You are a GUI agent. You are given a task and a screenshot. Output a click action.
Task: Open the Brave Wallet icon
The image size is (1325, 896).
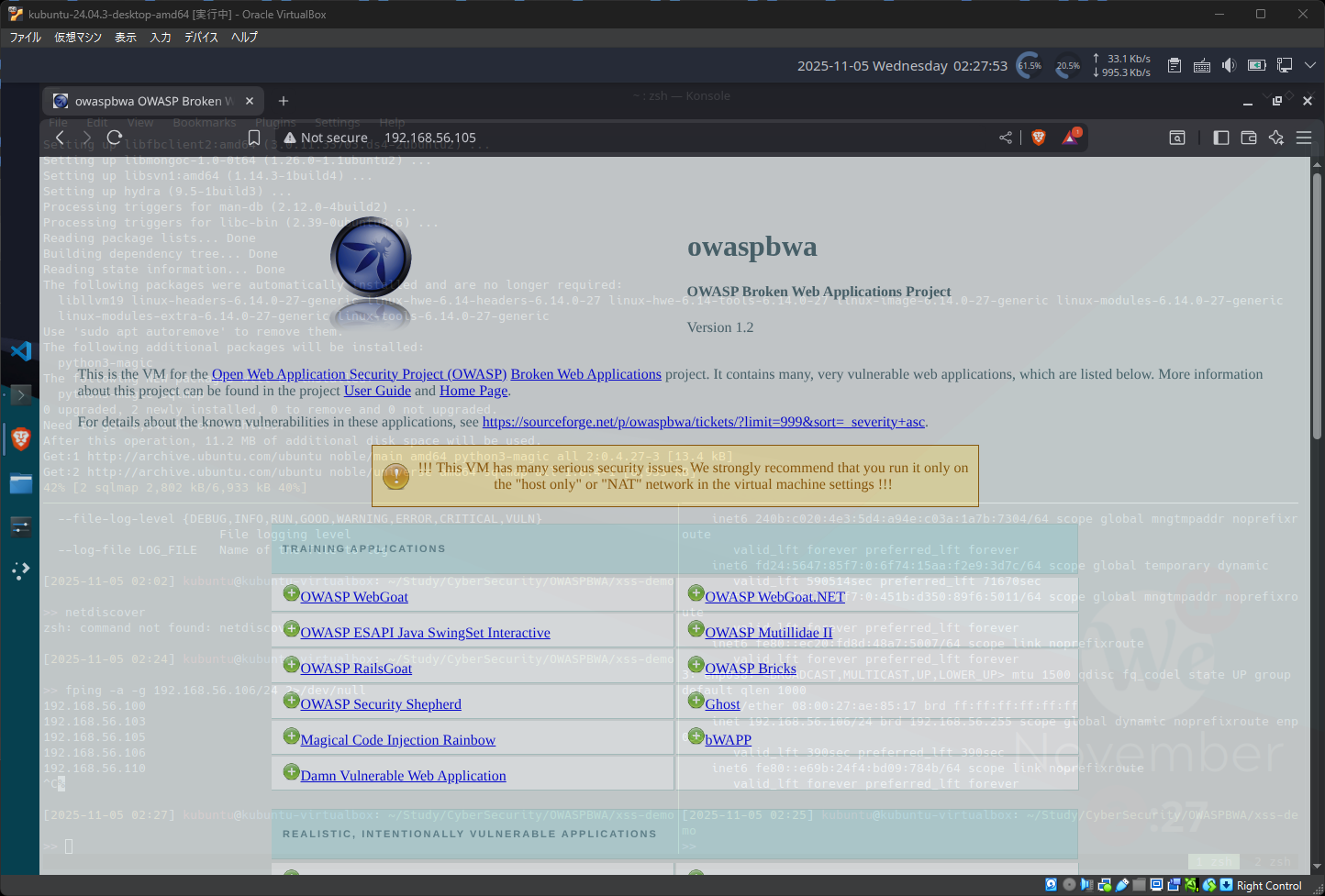tap(1249, 138)
